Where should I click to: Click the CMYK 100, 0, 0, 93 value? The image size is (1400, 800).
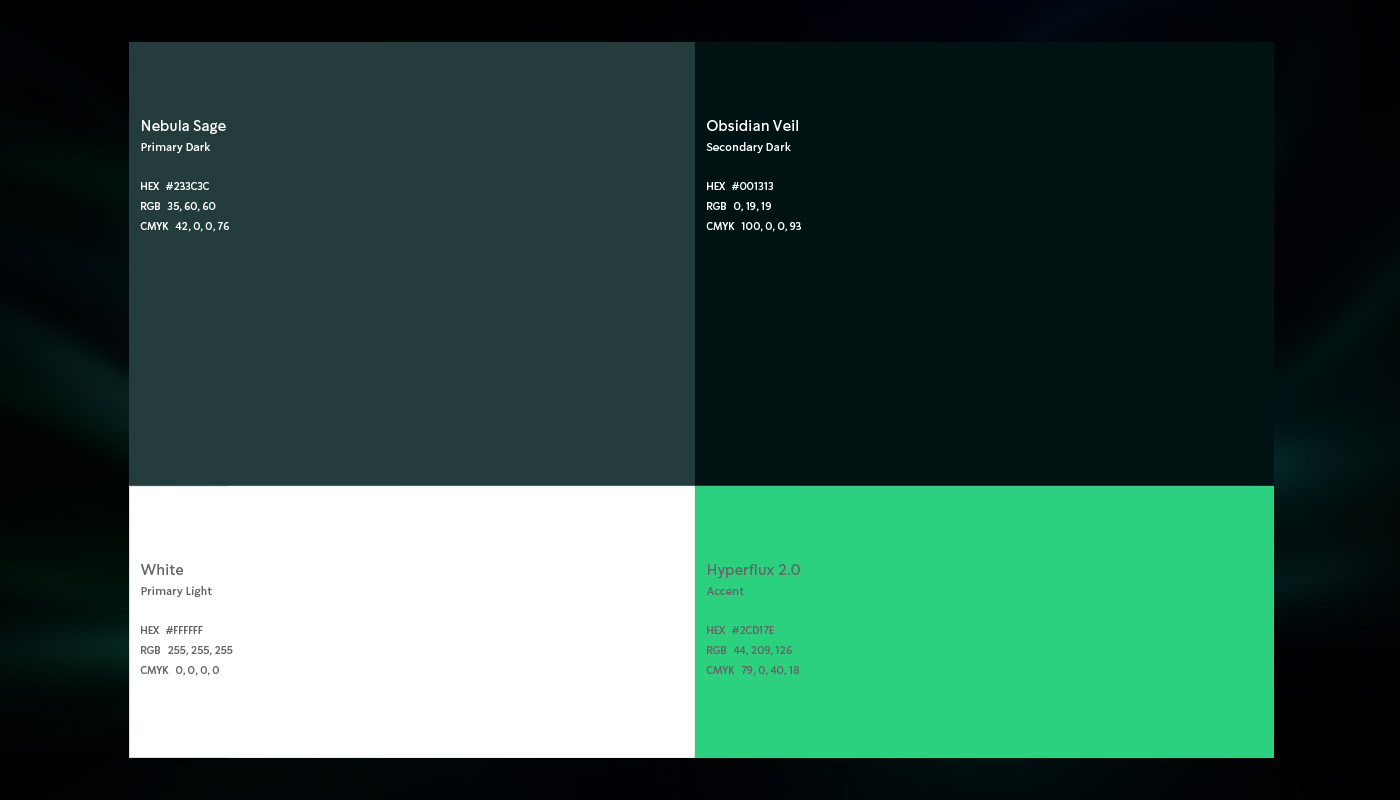754,226
